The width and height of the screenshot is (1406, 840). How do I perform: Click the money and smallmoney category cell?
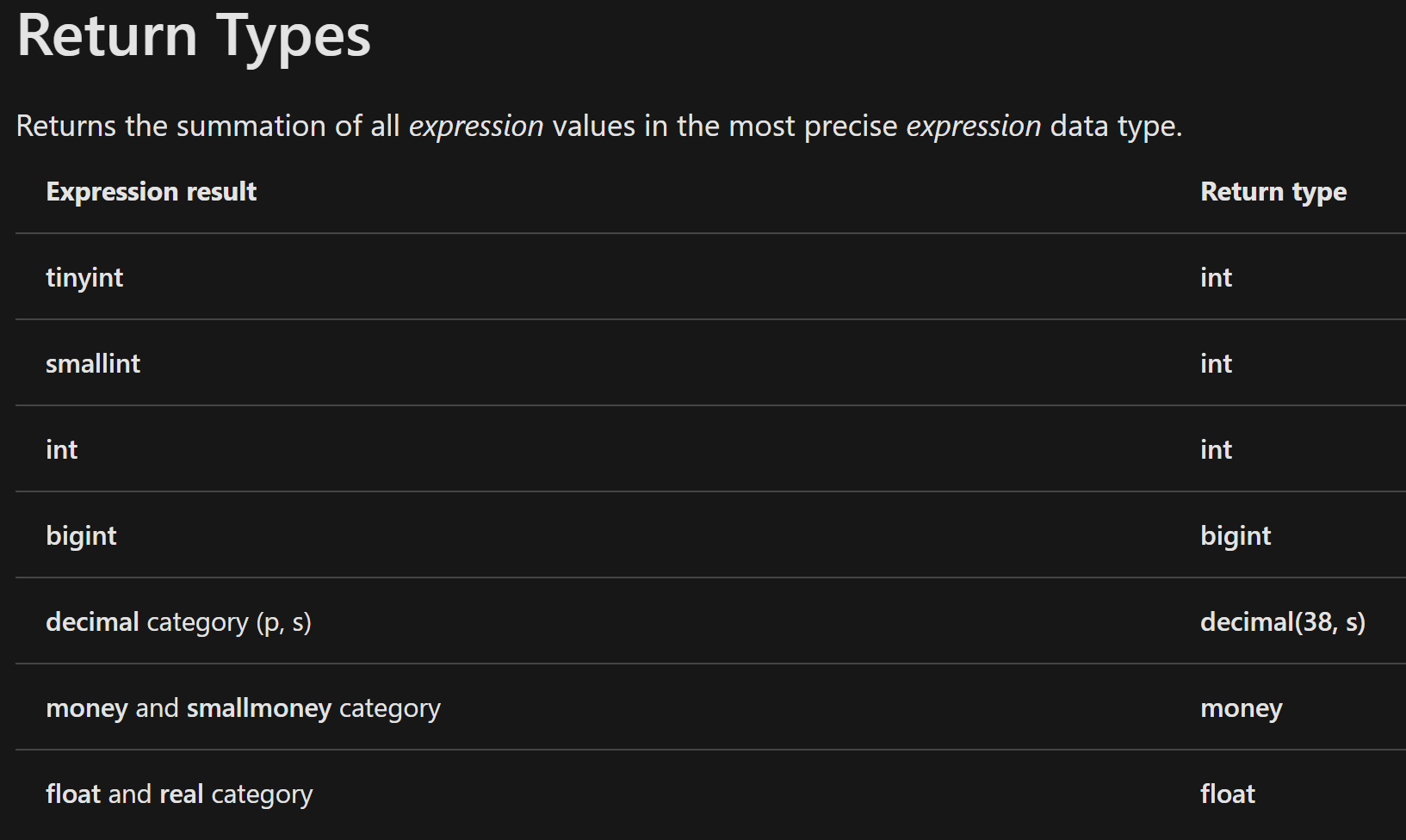pyautogui.click(x=243, y=708)
